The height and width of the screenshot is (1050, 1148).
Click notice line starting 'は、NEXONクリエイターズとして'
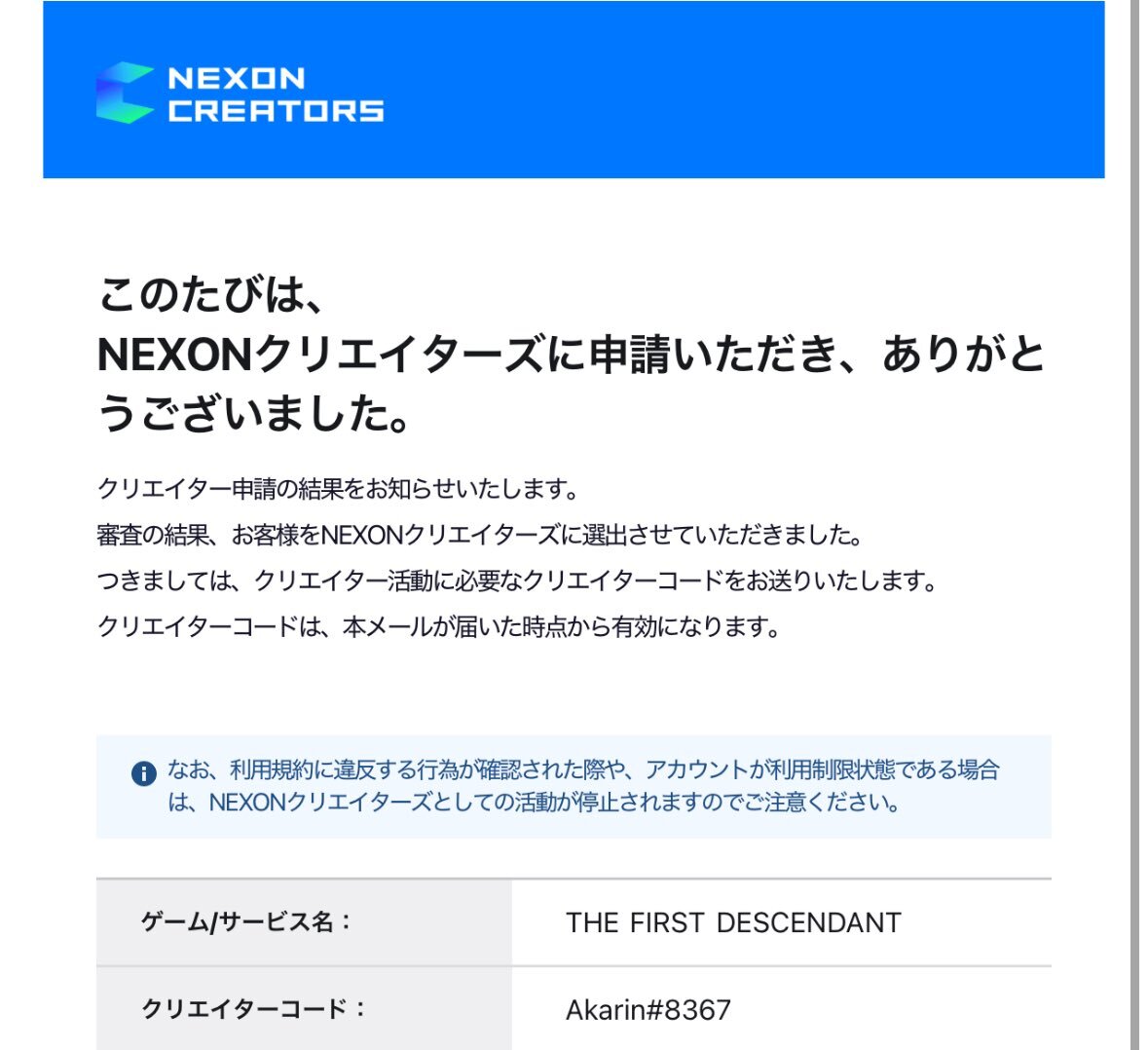[x=535, y=803]
